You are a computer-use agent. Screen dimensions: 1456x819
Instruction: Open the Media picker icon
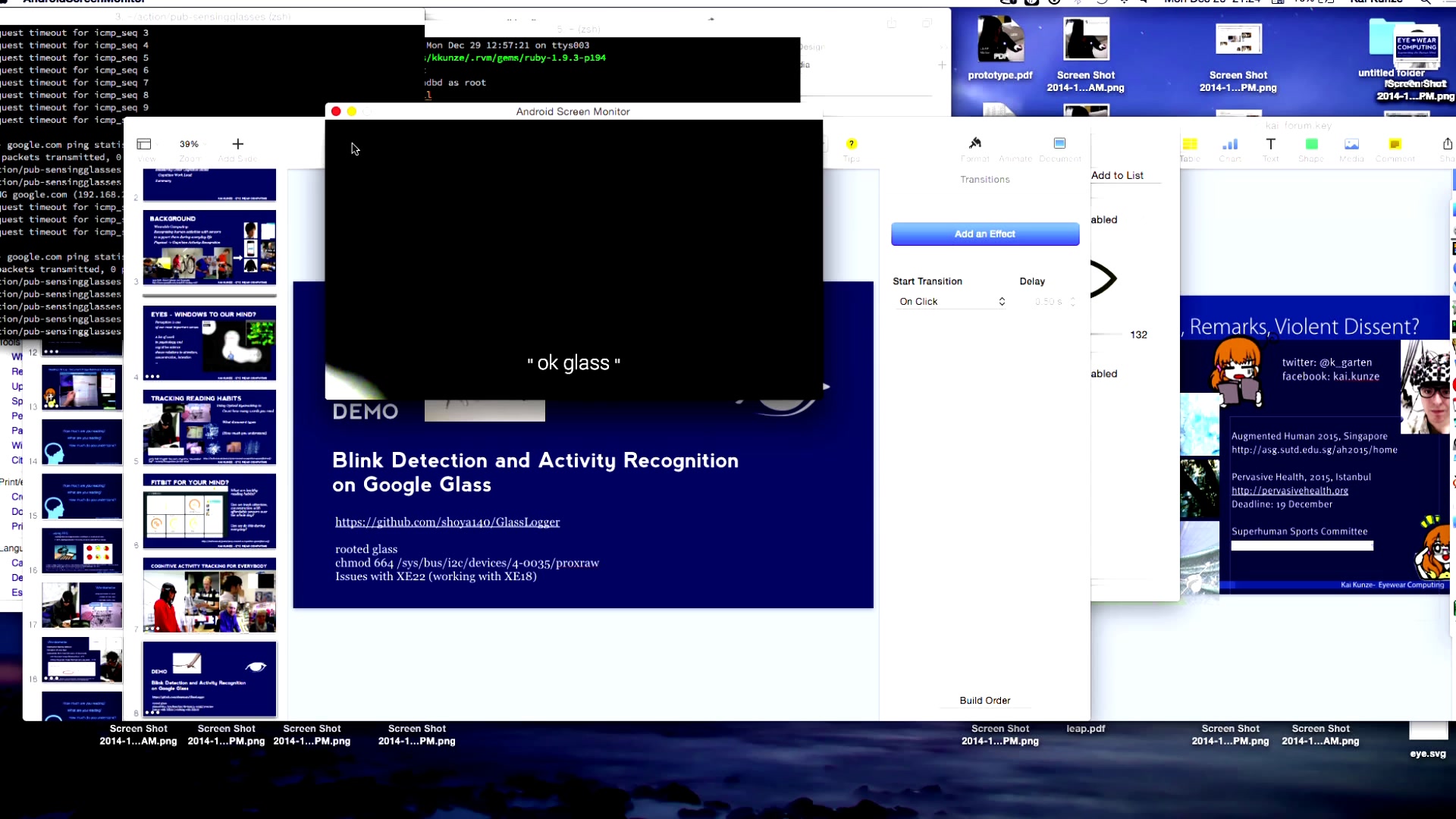point(1351,144)
